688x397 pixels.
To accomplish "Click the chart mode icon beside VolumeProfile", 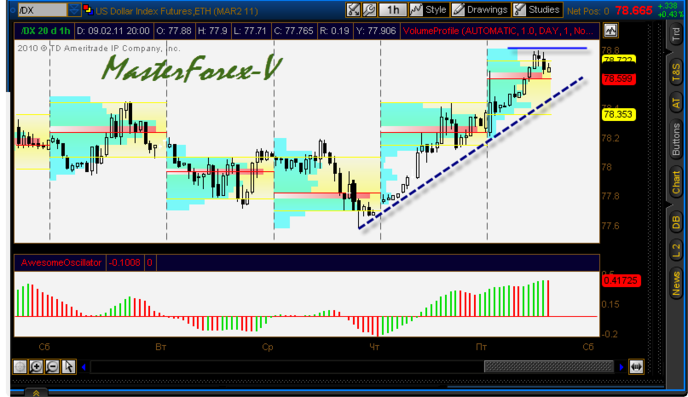I will coord(610,31).
